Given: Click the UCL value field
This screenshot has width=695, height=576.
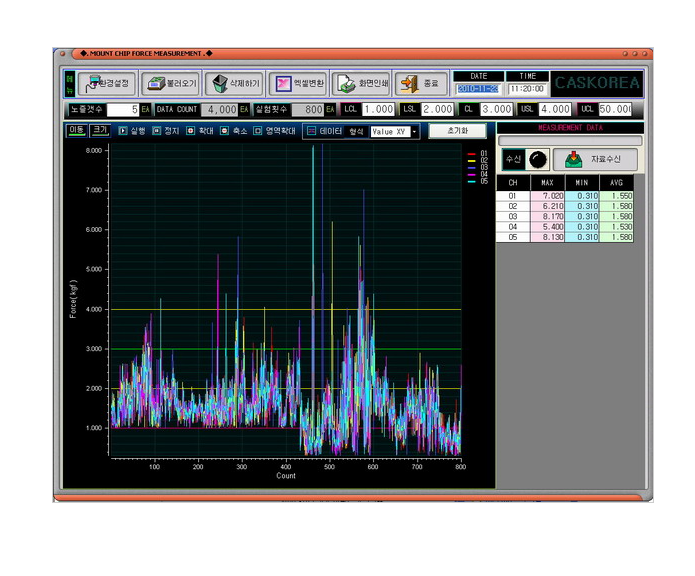Looking at the screenshot, I should coord(615,109).
